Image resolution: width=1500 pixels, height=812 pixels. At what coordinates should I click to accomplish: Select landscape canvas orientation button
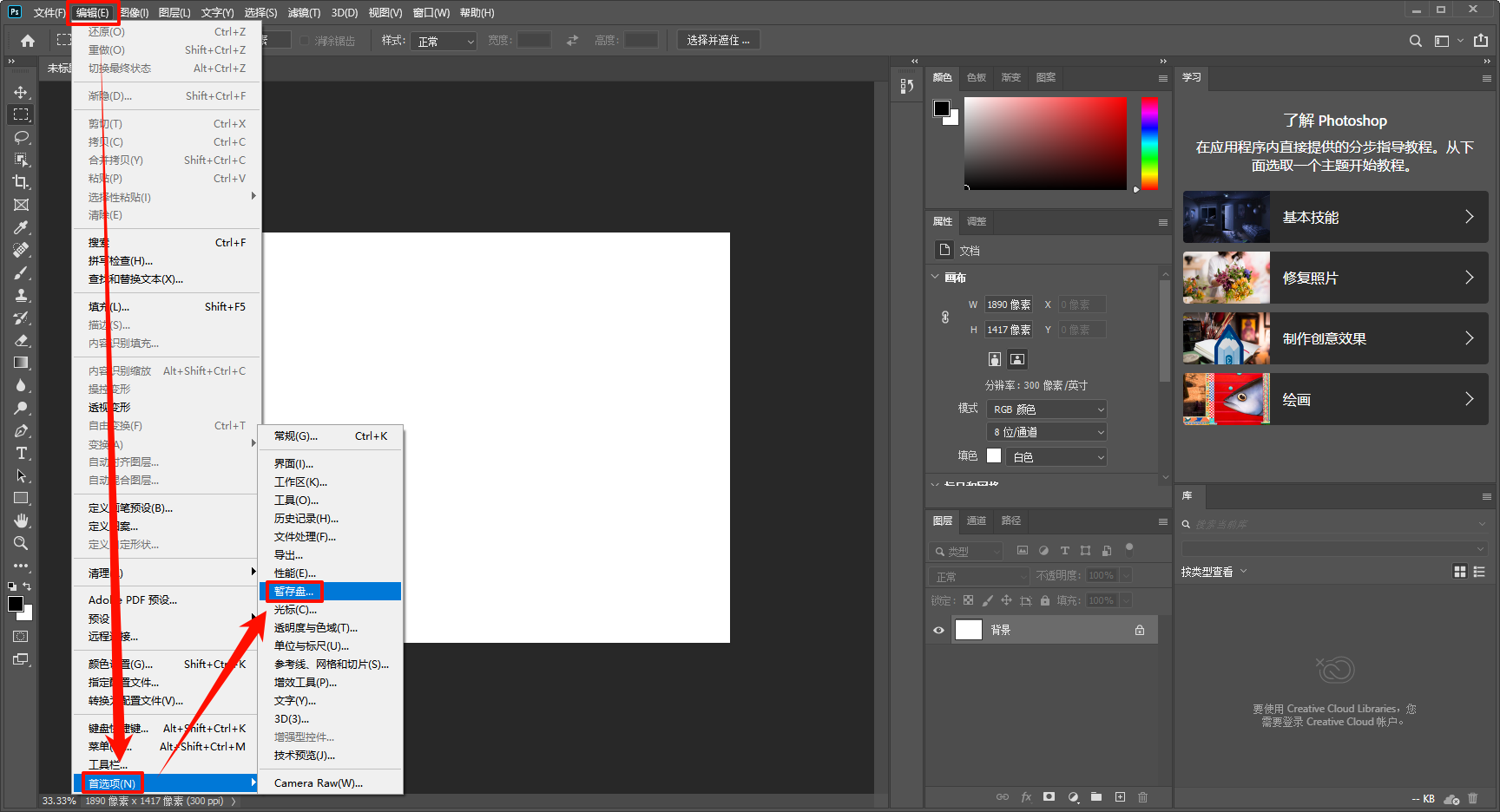(x=1017, y=359)
